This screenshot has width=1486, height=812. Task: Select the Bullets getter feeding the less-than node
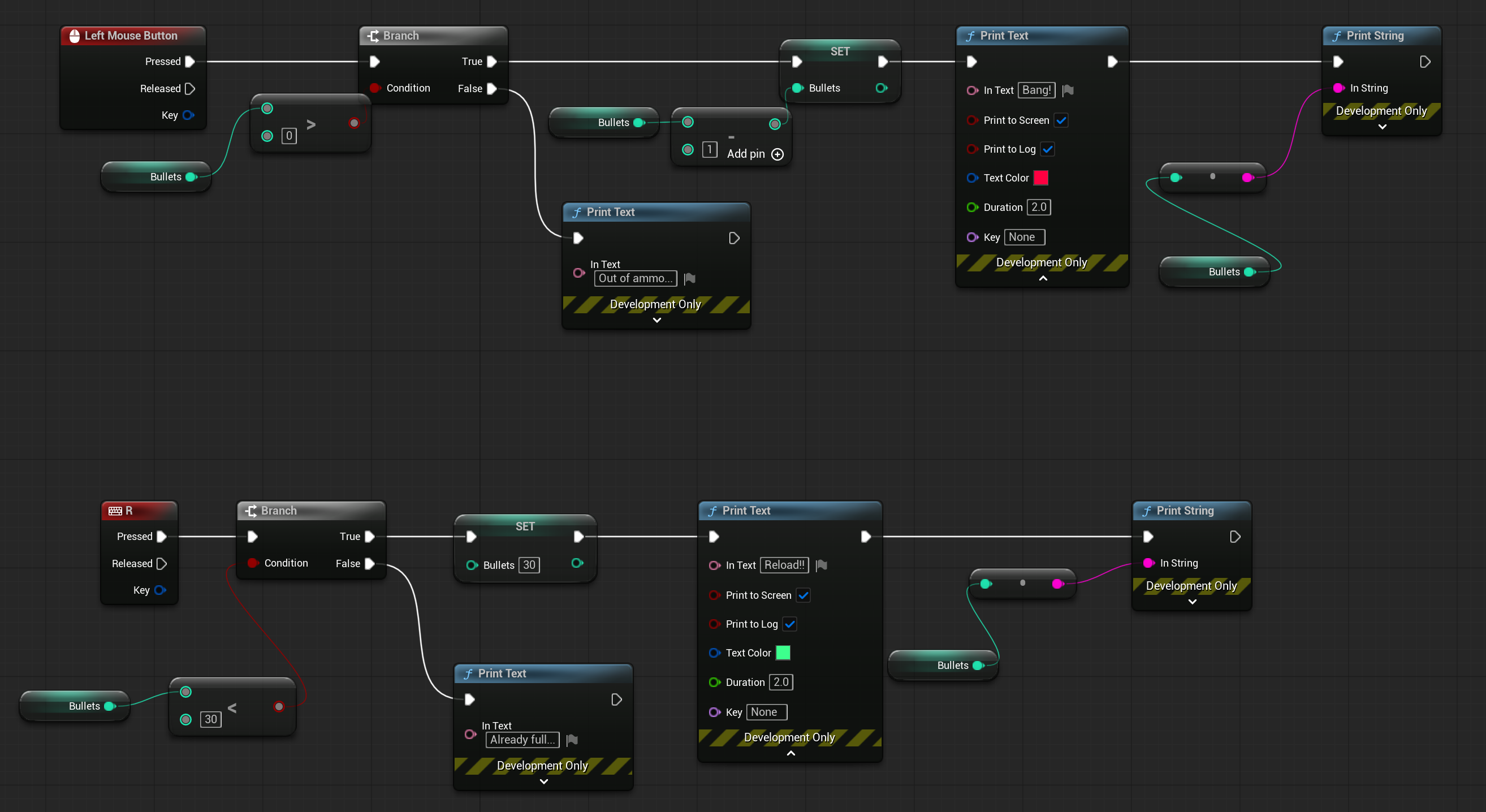[75, 706]
